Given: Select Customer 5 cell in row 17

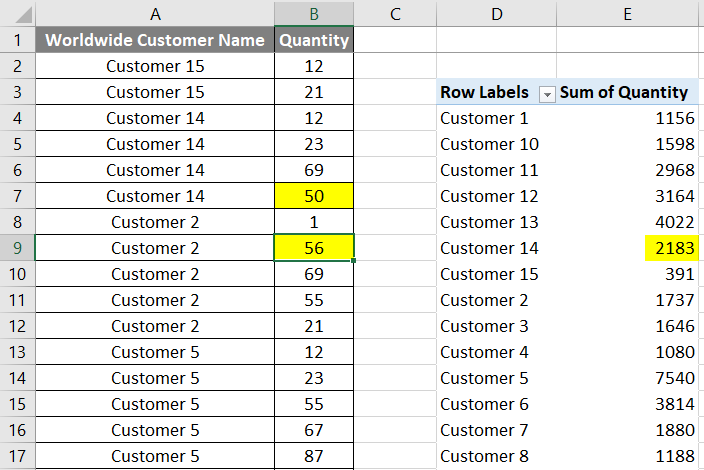Looking at the screenshot, I should tap(155, 456).
